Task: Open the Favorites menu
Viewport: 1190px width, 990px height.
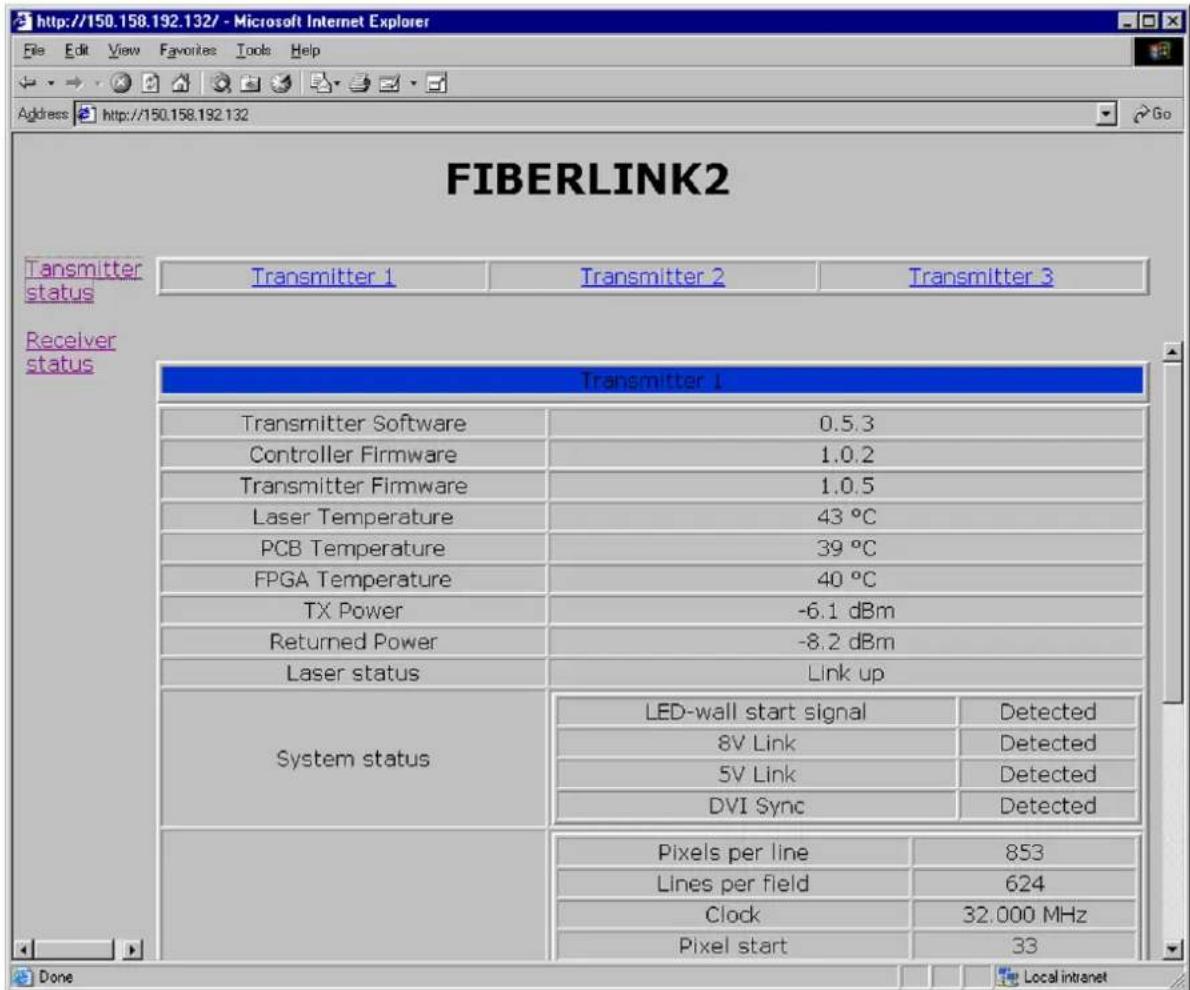Action: pyautogui.click(x=188, y=51)
